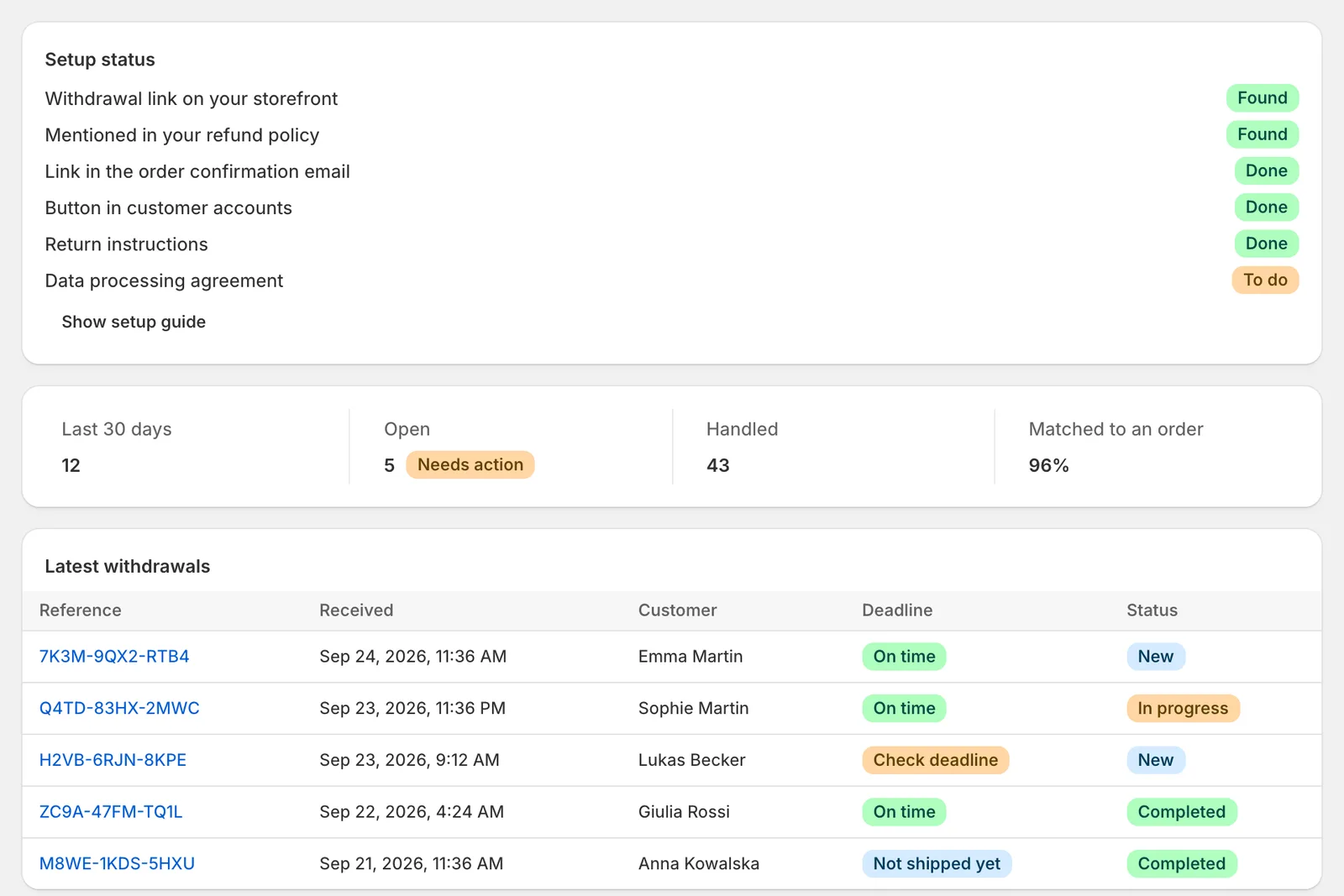1344x896 pixels.
Task: Click received date Sep 22, 2026, 4:24 AM
Action: [412, 812]
